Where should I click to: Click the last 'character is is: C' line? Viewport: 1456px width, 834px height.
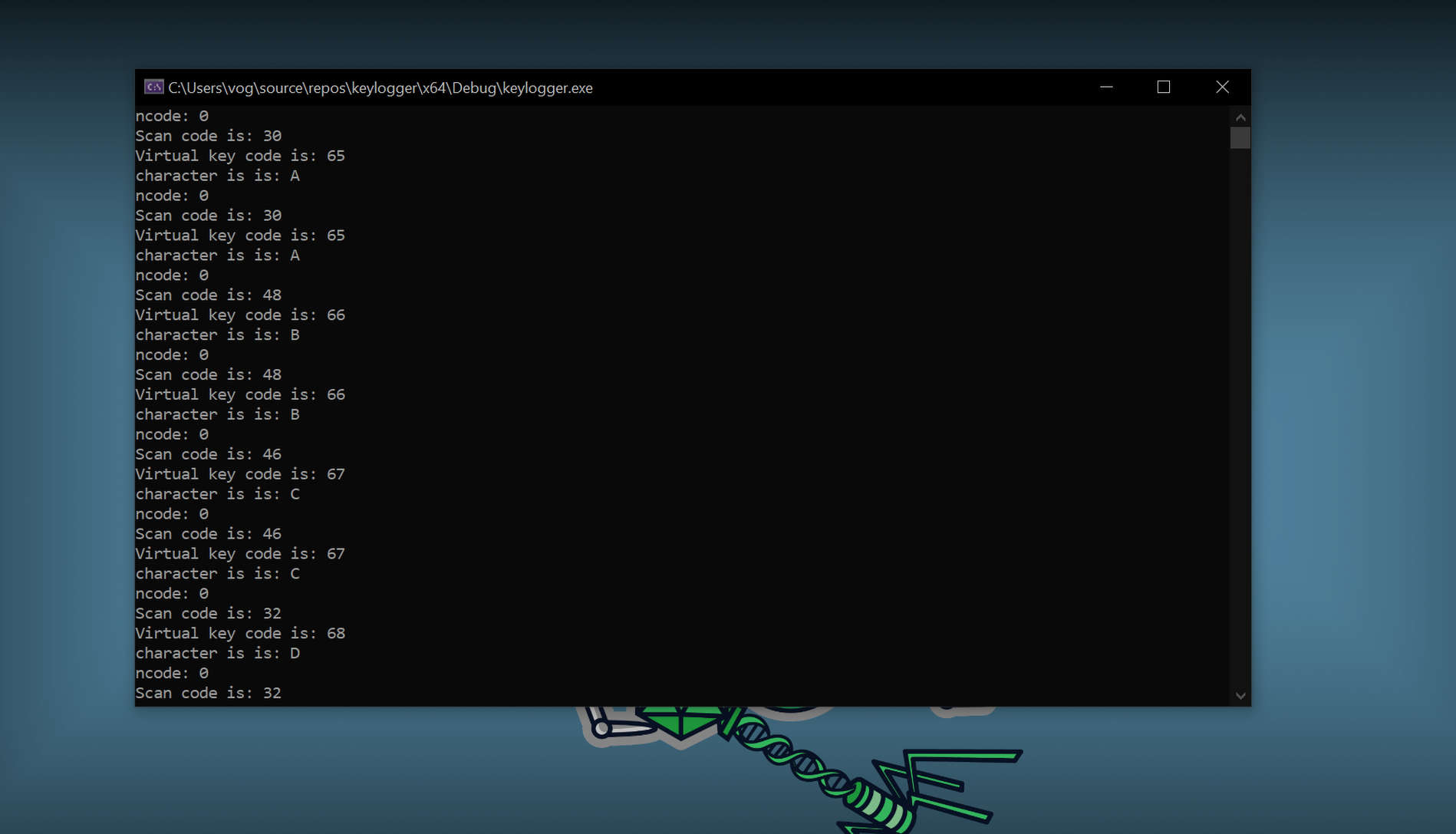(x=217, y=574)
